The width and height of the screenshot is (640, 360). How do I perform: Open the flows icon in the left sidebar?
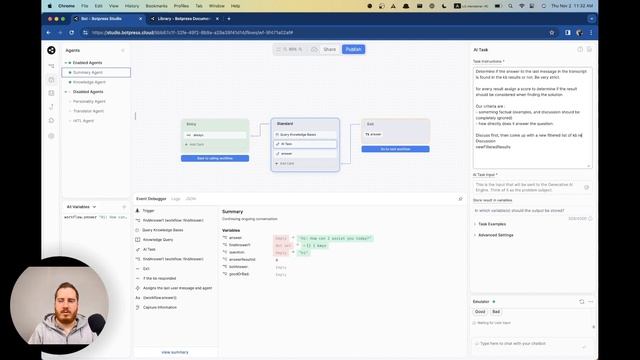point(51,66)
